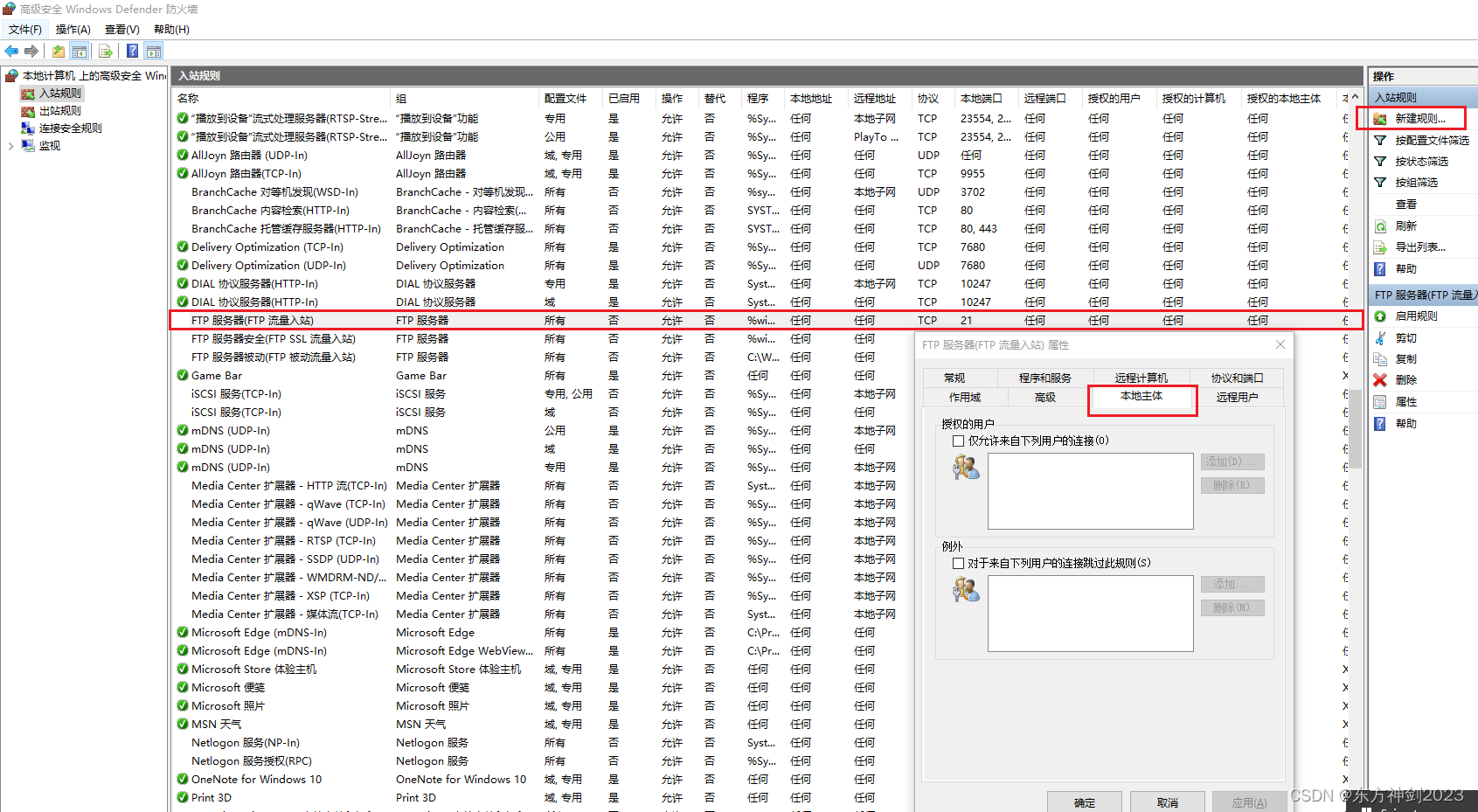Click 启用规则 green icon in actions pane
The width and height of the screenshot is (1478, 812).
point(1380,316)
